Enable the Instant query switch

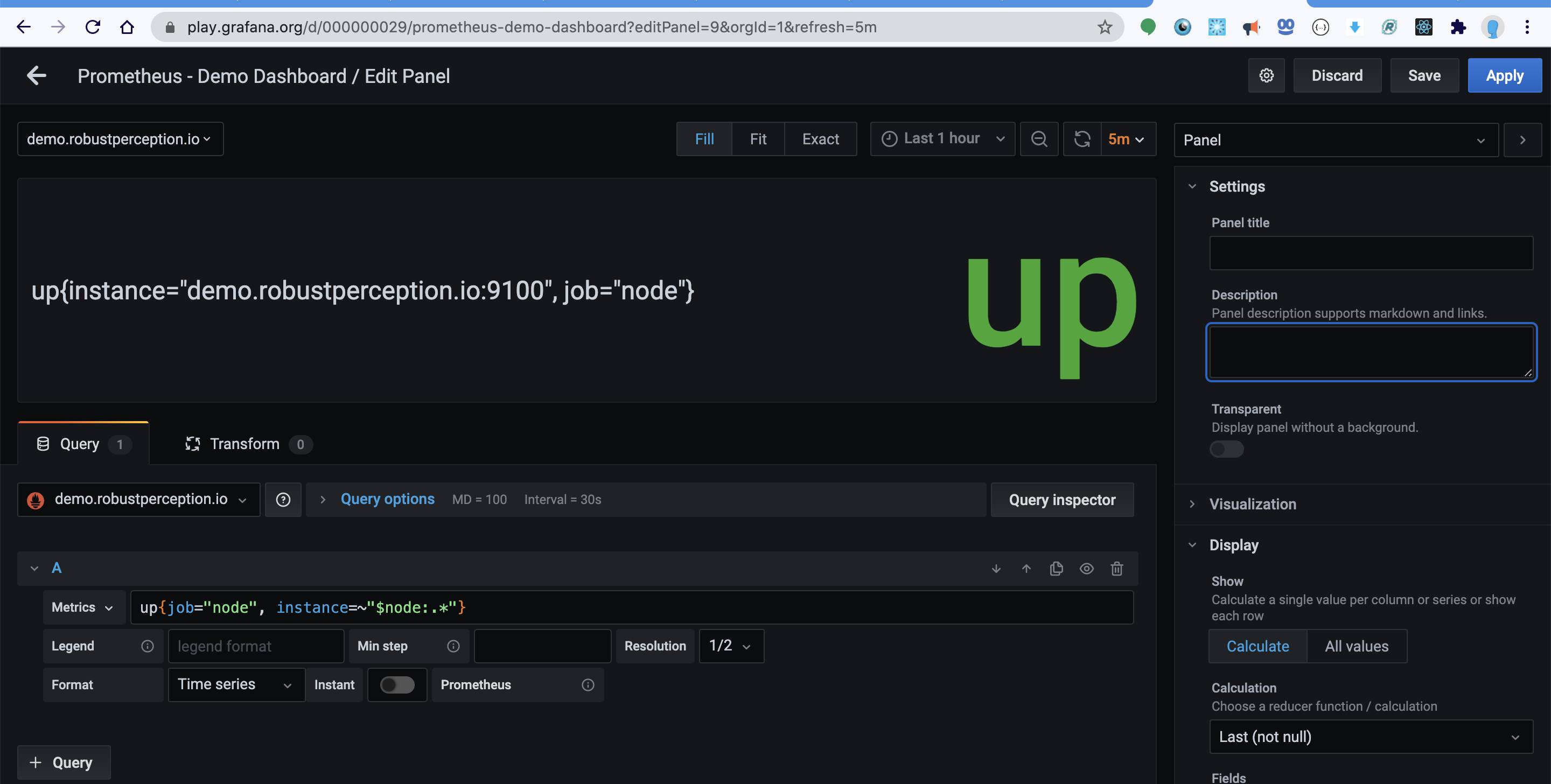point(397,684)
